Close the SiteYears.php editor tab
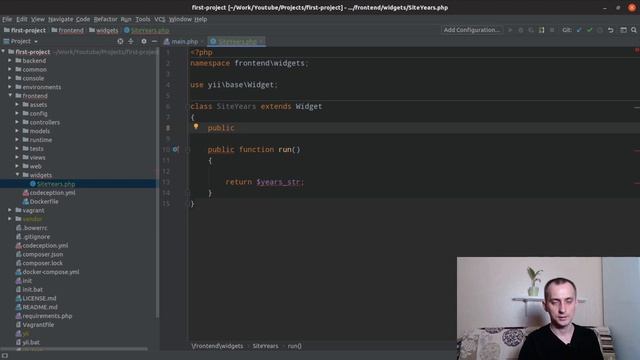The height and width of the screenshot is (360, 640). pyautogui.click(x=262, y=41)
